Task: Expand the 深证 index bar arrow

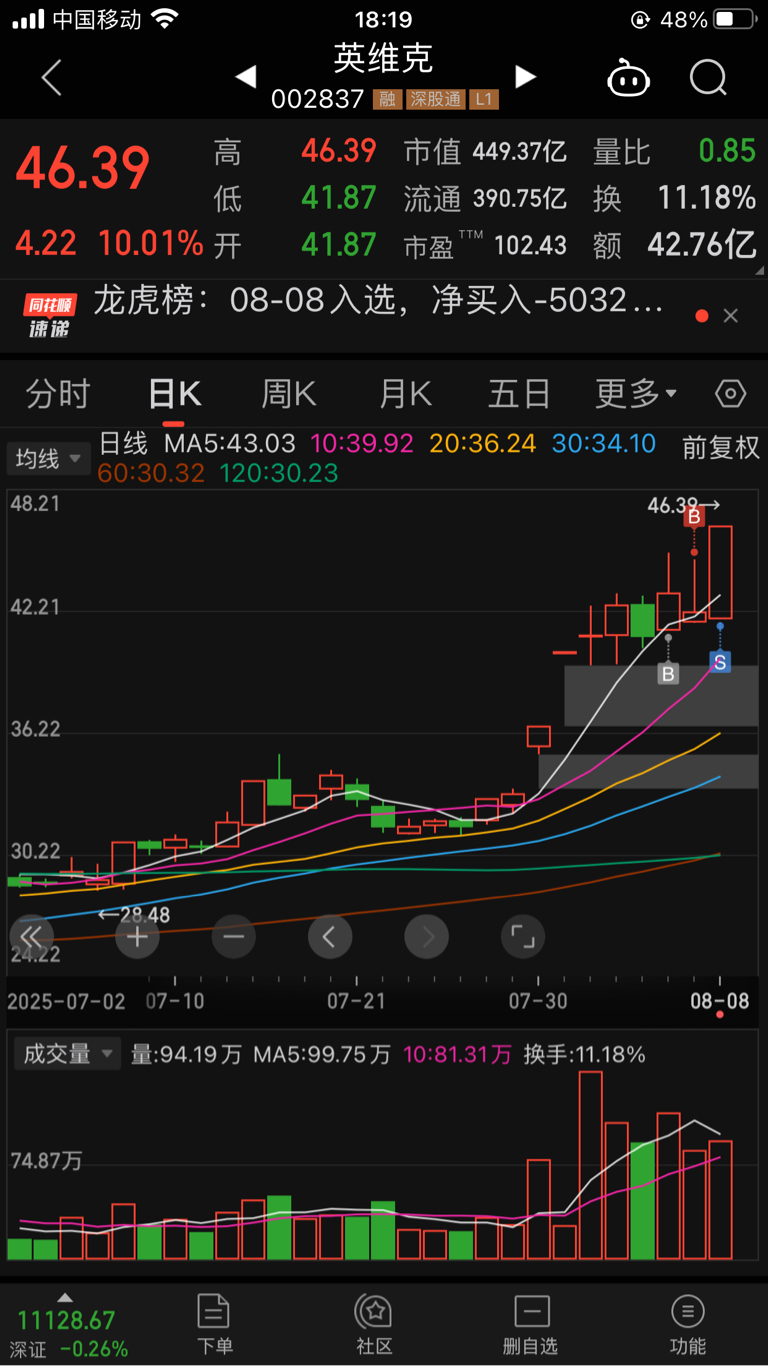Action: [x=65, y=1298]
